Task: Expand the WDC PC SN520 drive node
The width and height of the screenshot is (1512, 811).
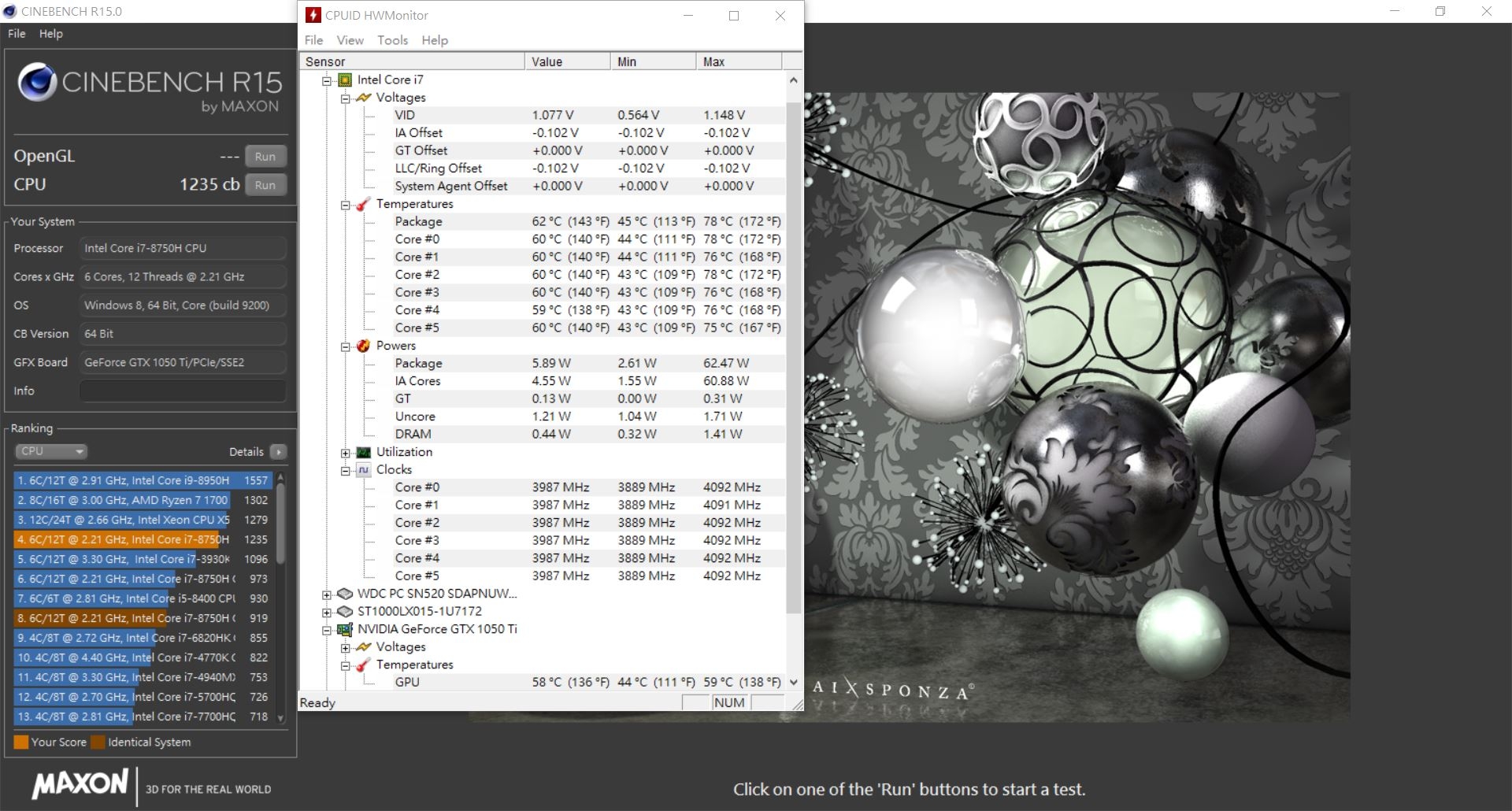Action: [327, 594]
